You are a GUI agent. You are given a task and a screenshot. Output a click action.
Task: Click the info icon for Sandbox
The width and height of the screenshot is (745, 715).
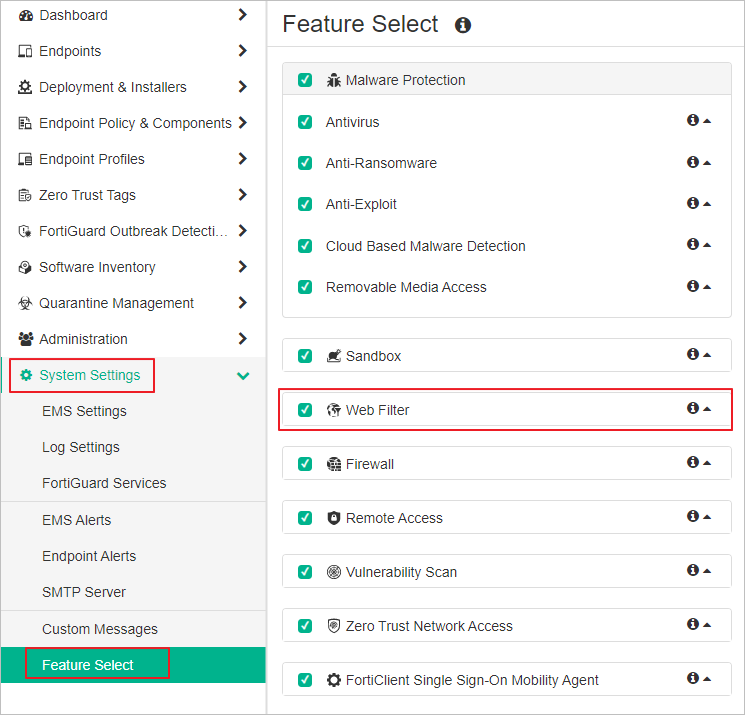point(693,354)
